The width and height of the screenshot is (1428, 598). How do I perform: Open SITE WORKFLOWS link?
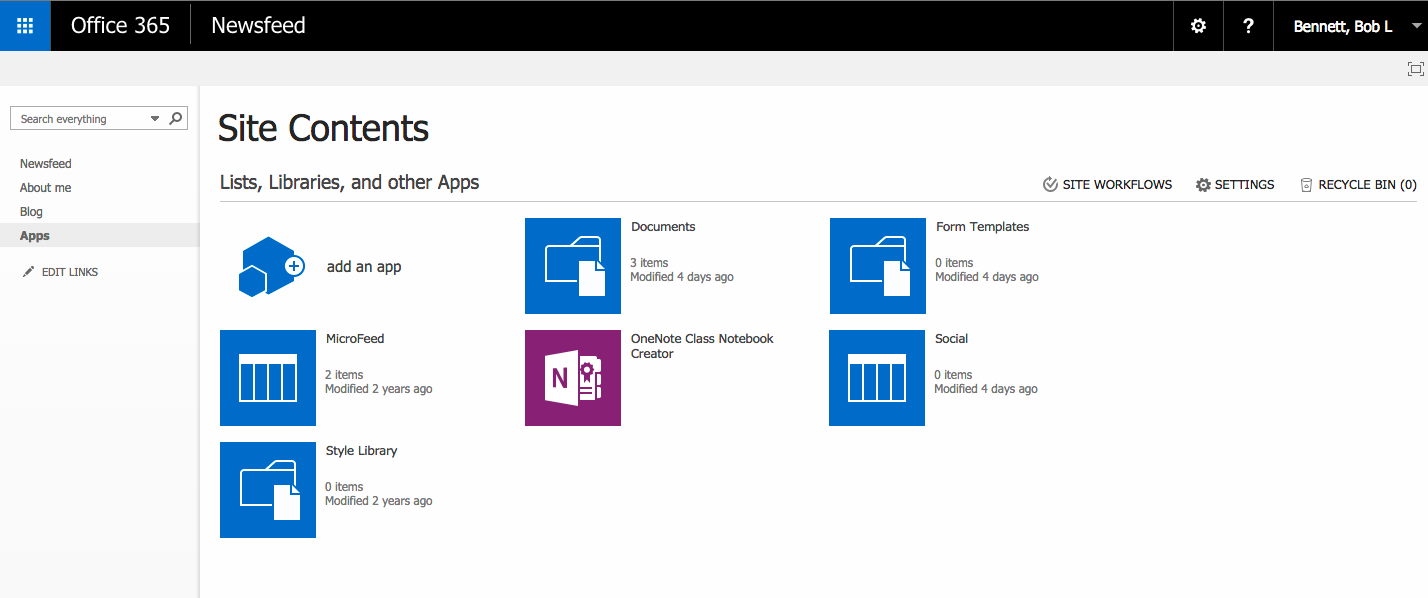[1117, 185]
